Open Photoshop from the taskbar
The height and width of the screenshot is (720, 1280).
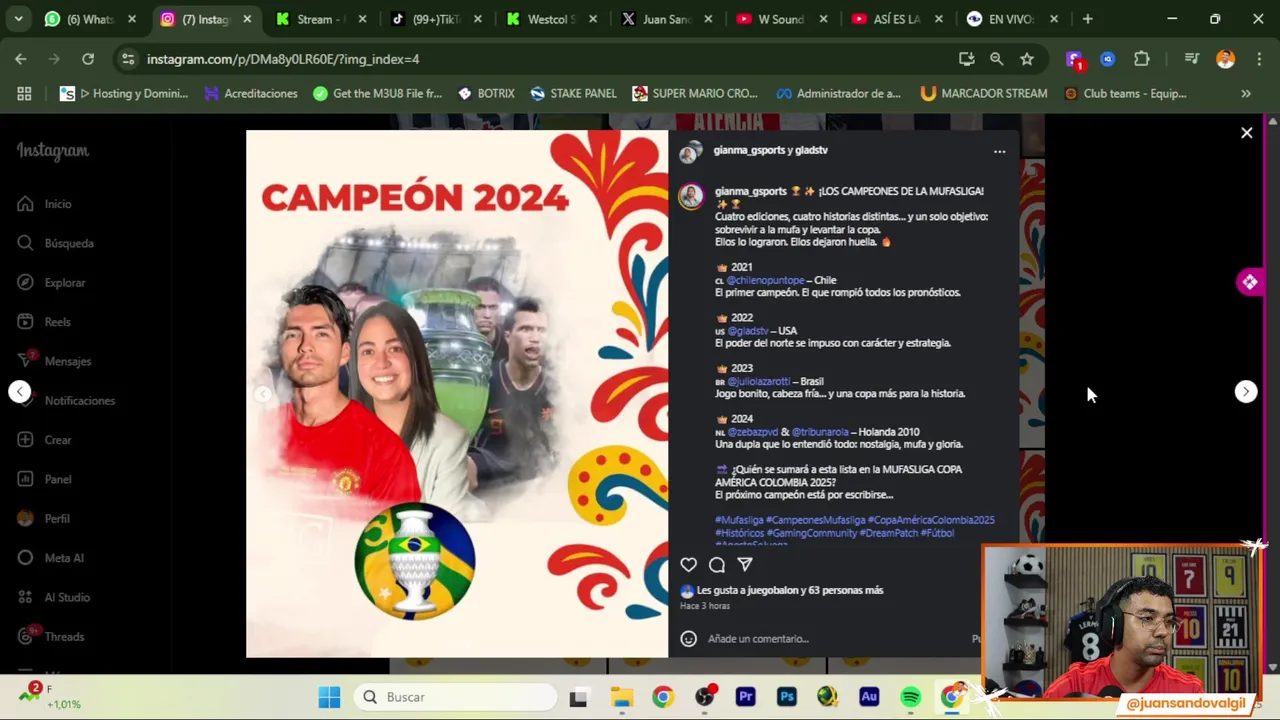tap(787, 697)
